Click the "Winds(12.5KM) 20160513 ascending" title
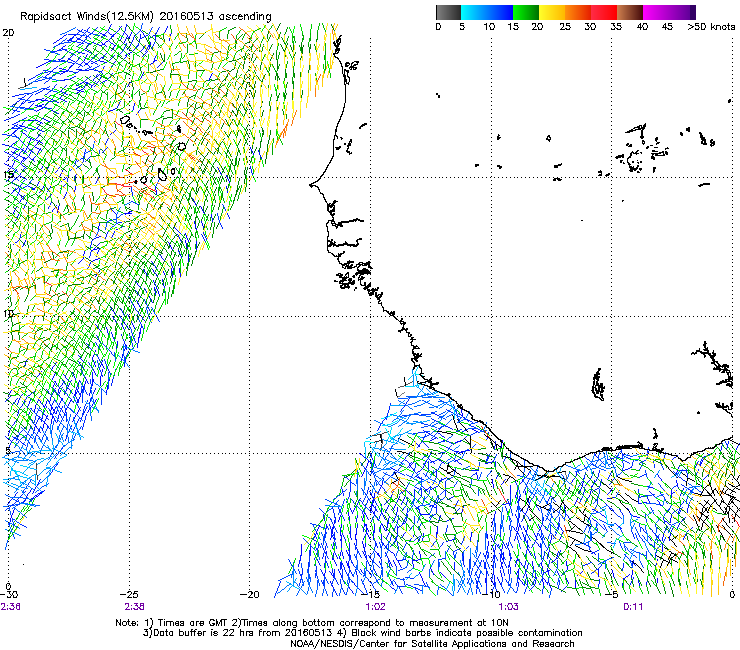The image size is (740, 650). point(174,16)
